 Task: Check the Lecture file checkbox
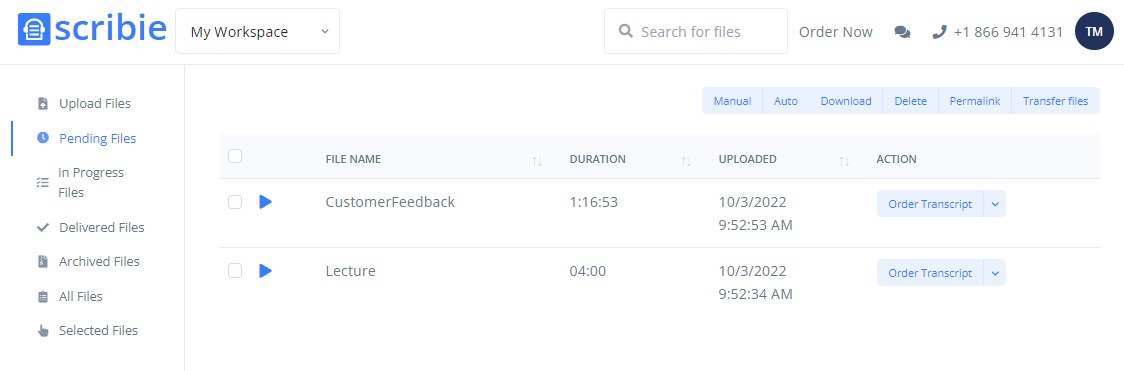tap(235, 271)
